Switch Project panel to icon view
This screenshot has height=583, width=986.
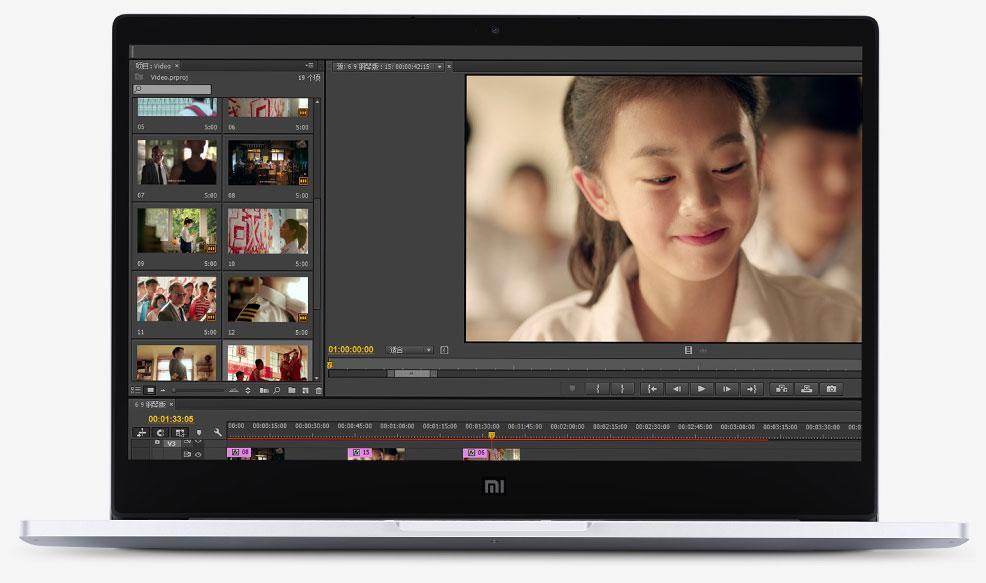(150, 390)
